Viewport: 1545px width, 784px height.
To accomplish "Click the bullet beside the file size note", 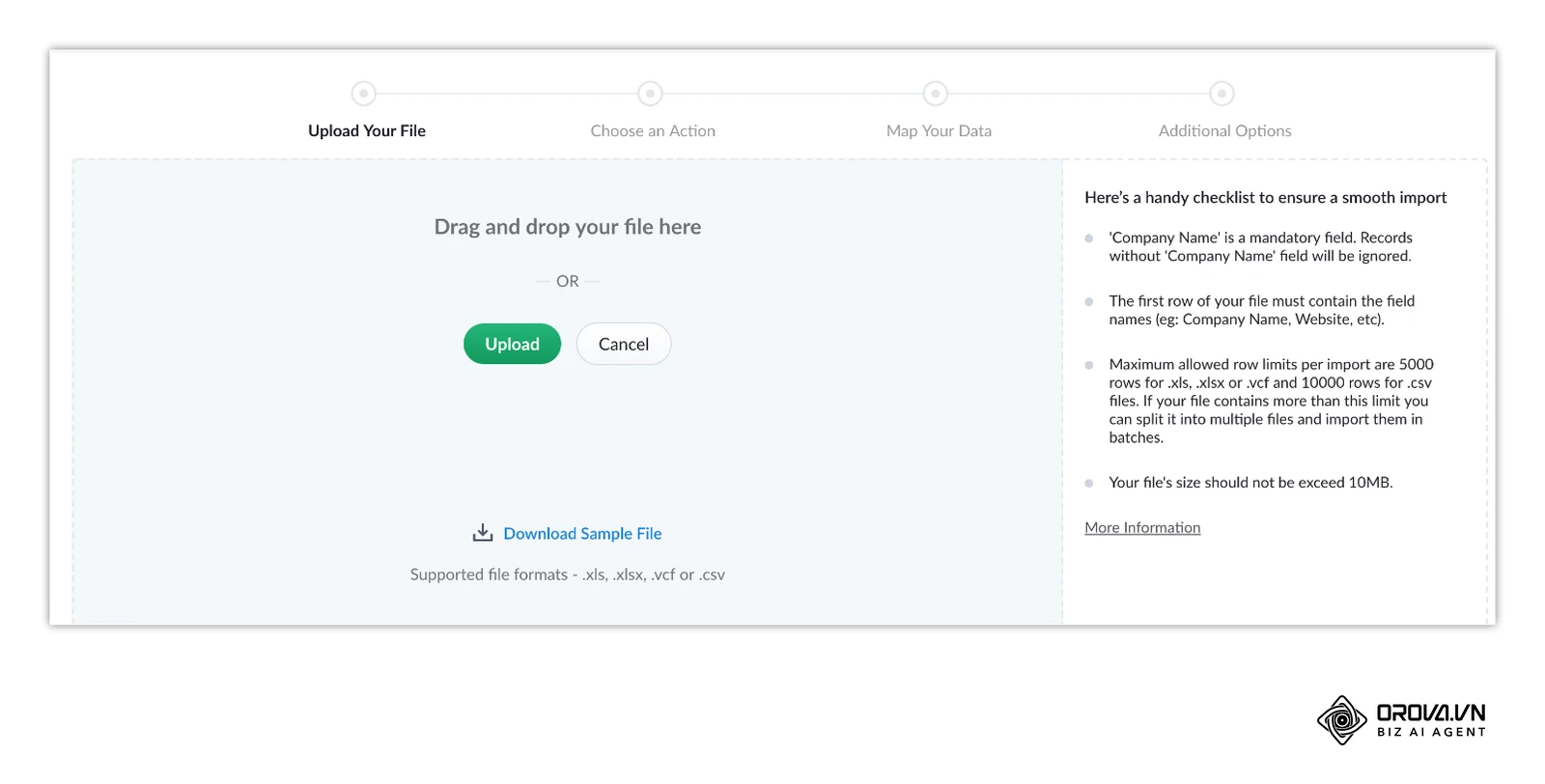I will click(1089, 483).
